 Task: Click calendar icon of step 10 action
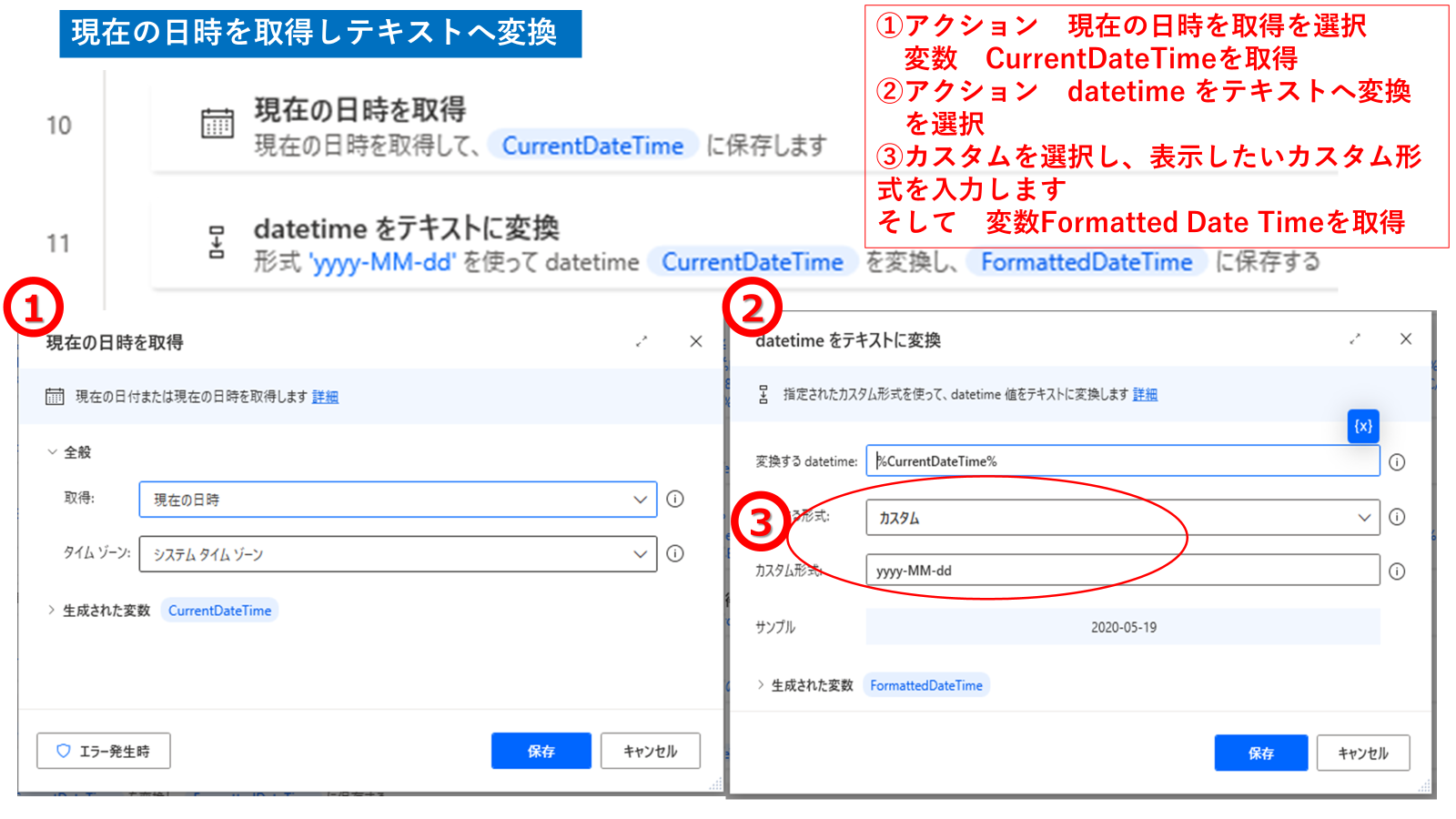[x=217, y=123]
